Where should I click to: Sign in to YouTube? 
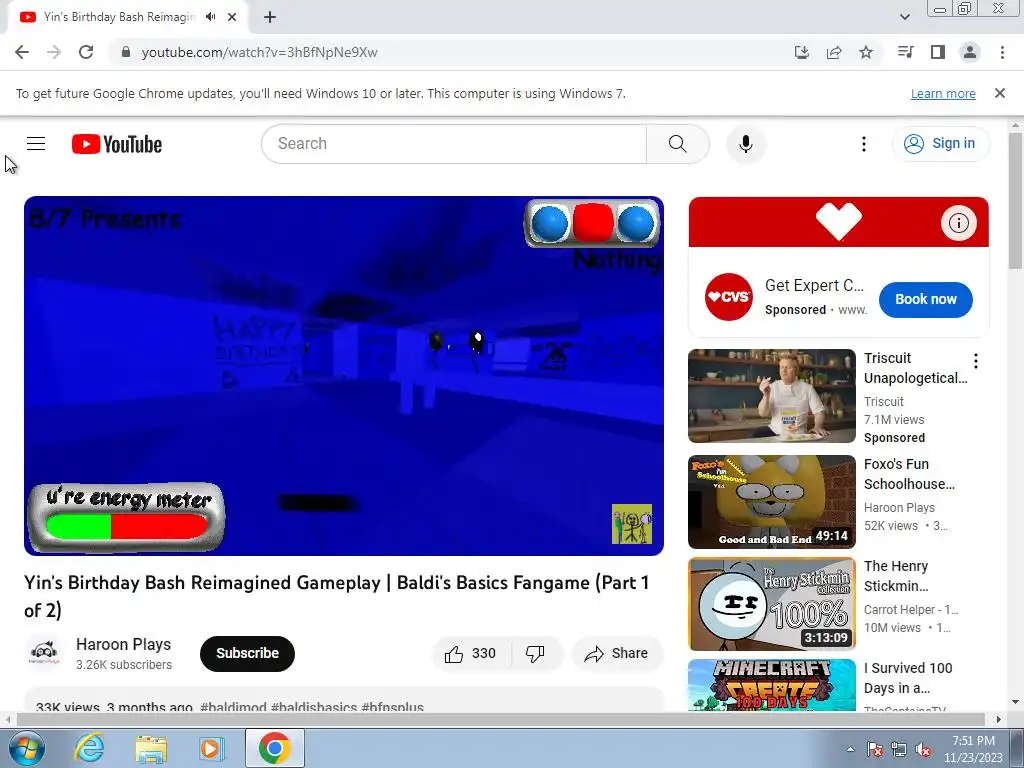click(x=940, y=144)
